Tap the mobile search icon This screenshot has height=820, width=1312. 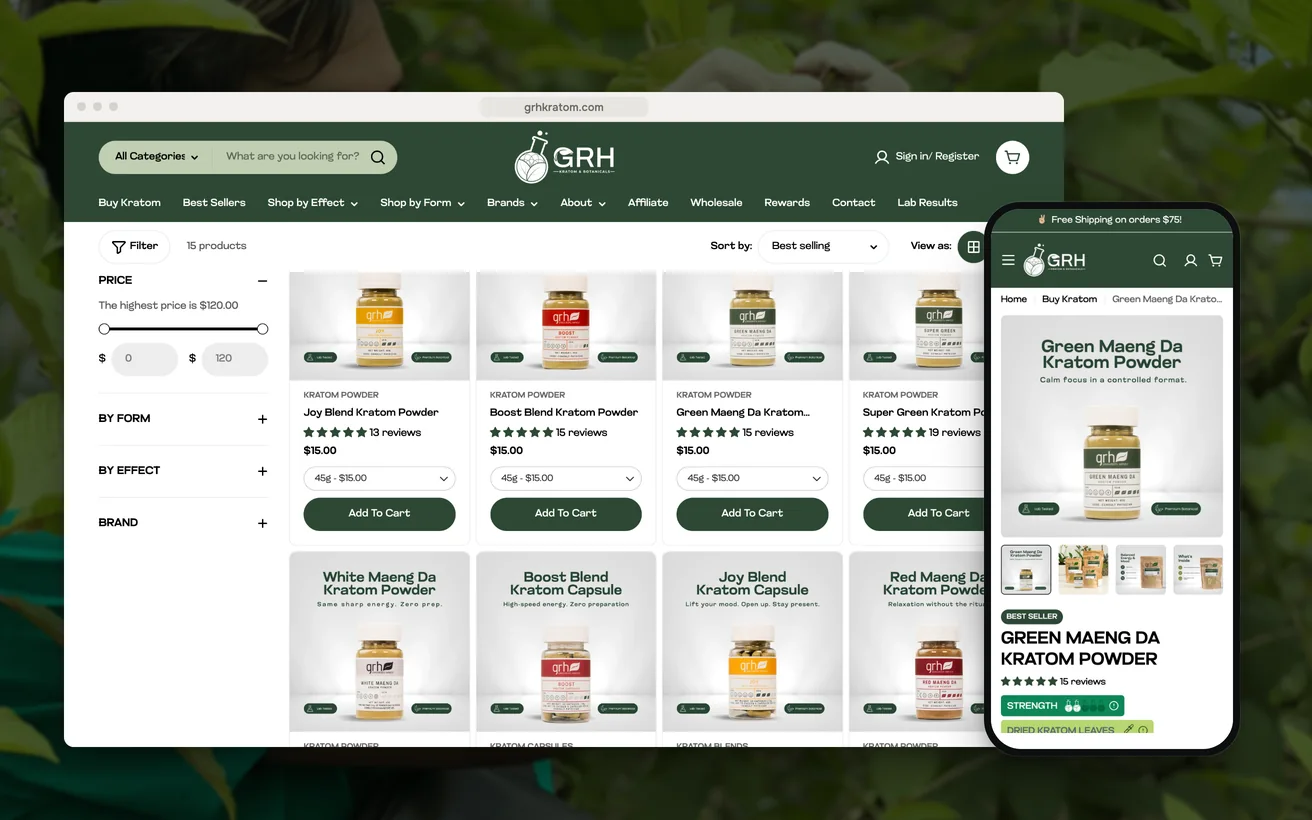pyautogui.click(x=1160, y=260)
